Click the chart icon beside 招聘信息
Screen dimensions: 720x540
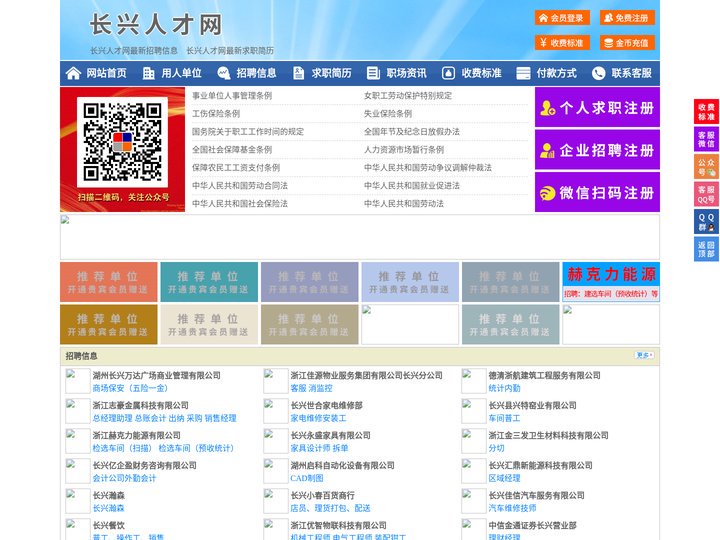pyautogui.click(x=224, y=73)
